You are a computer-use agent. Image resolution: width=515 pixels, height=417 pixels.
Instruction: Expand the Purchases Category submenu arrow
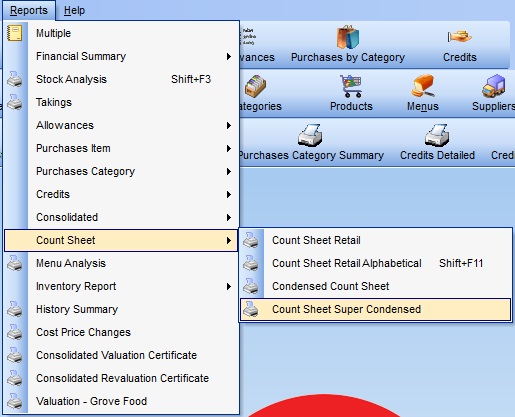(229, 171)
